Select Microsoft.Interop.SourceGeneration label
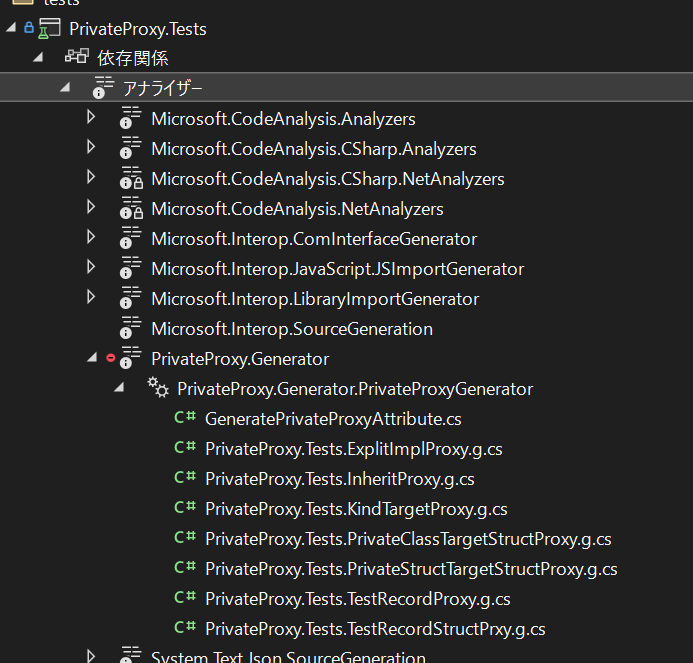Viewport: 693px width, 663px height. (x=292, y=329)
